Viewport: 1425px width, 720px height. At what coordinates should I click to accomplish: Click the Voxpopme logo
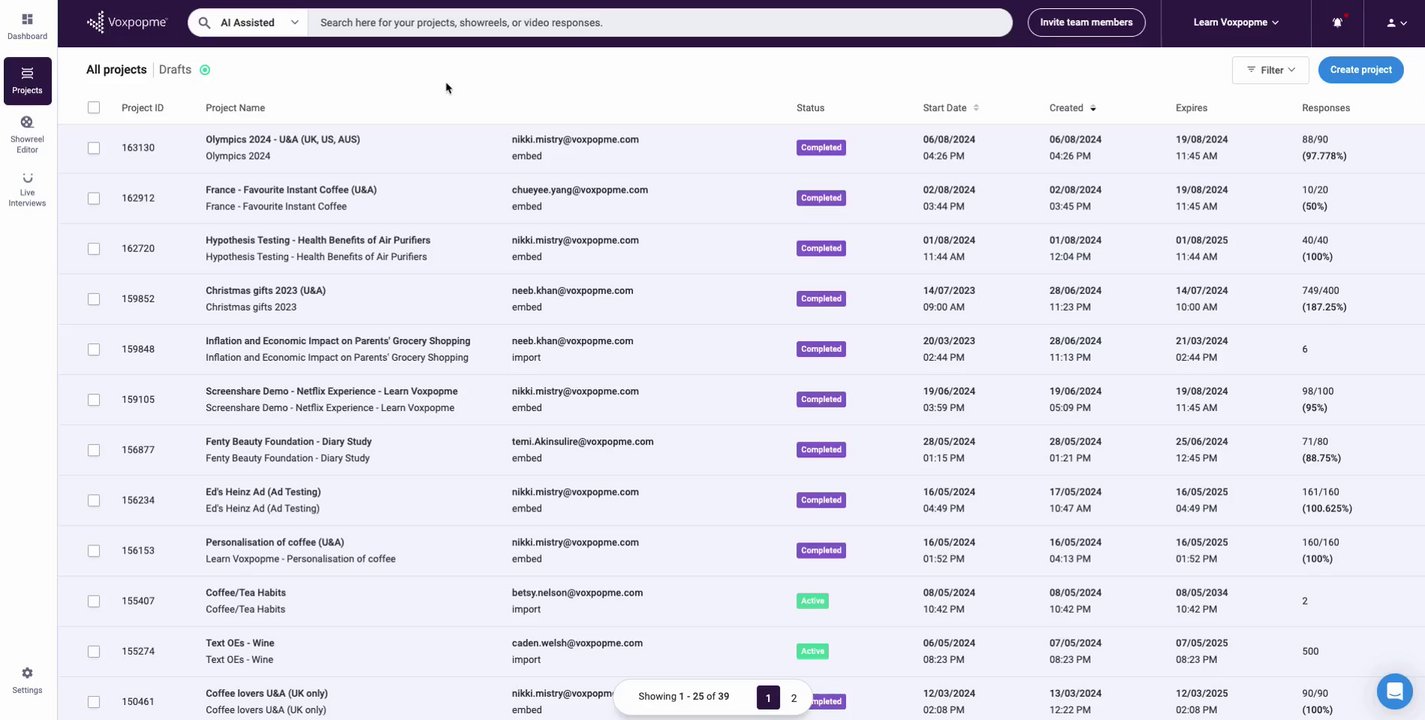pos(127,22)
